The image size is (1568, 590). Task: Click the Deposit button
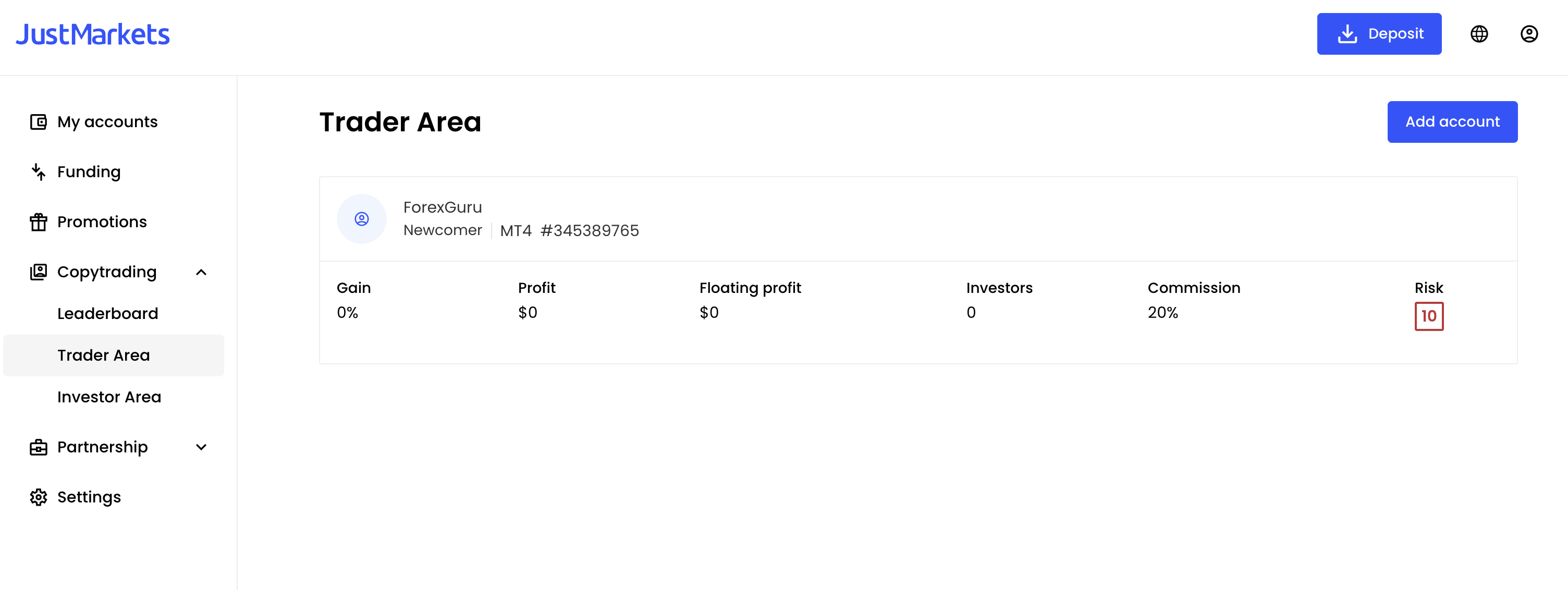point(1379,34)
